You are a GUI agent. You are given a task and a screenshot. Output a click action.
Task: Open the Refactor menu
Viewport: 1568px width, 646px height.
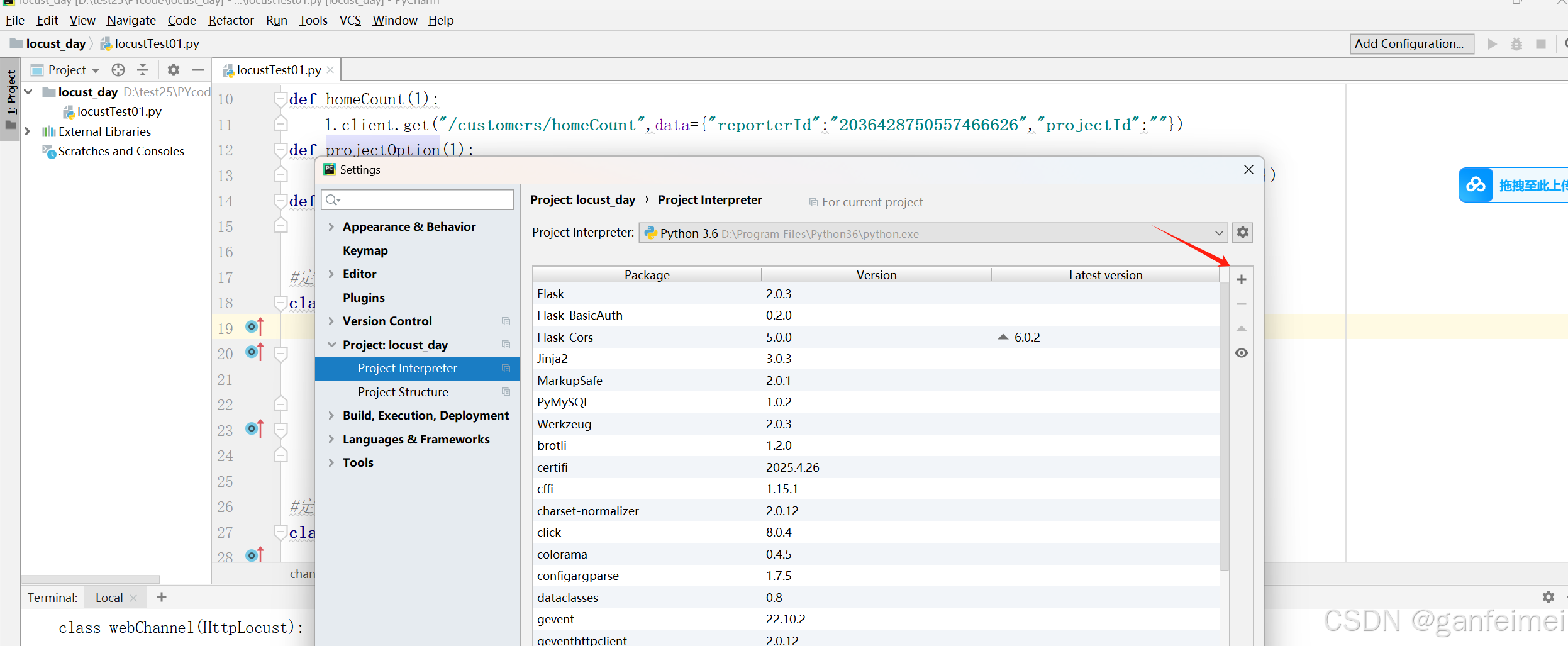[231, 20]
